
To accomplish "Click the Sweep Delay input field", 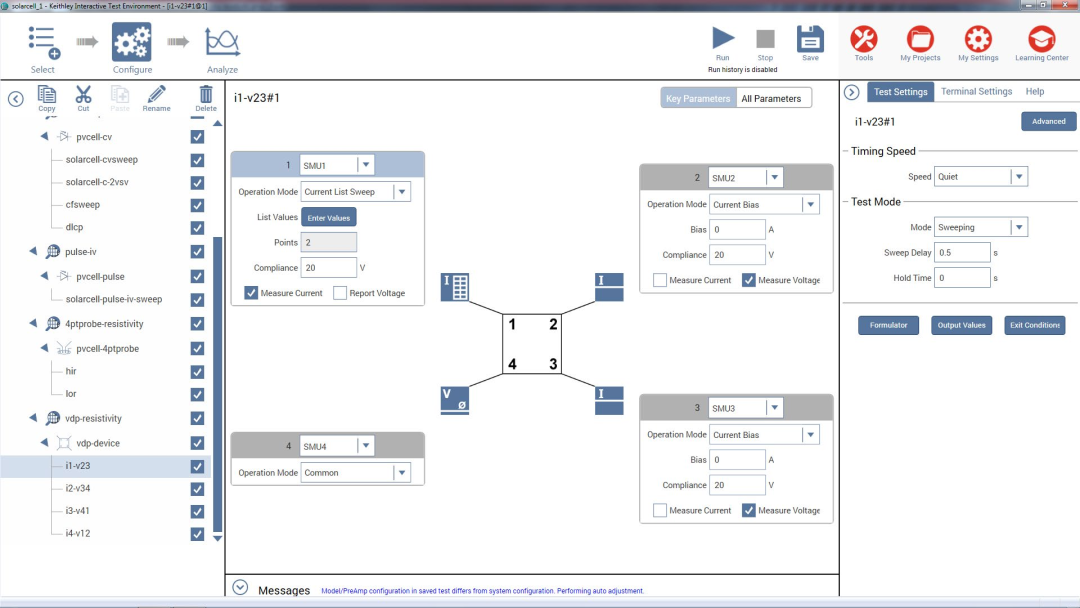I will (962, 252).
